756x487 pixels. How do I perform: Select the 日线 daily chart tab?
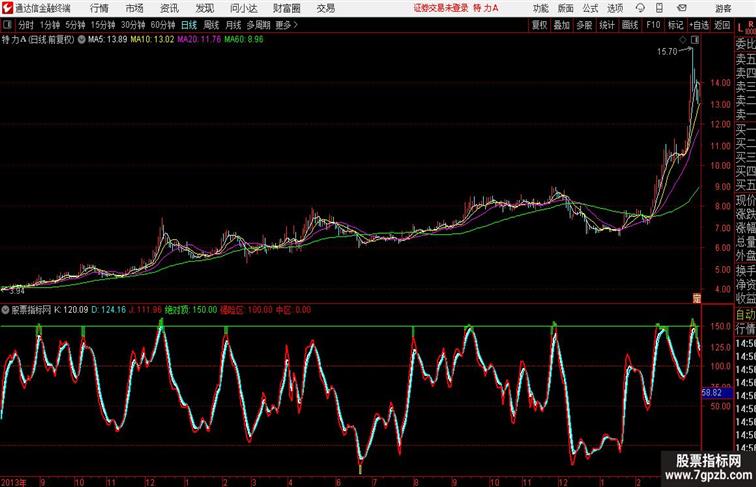[x=189, y=25]
